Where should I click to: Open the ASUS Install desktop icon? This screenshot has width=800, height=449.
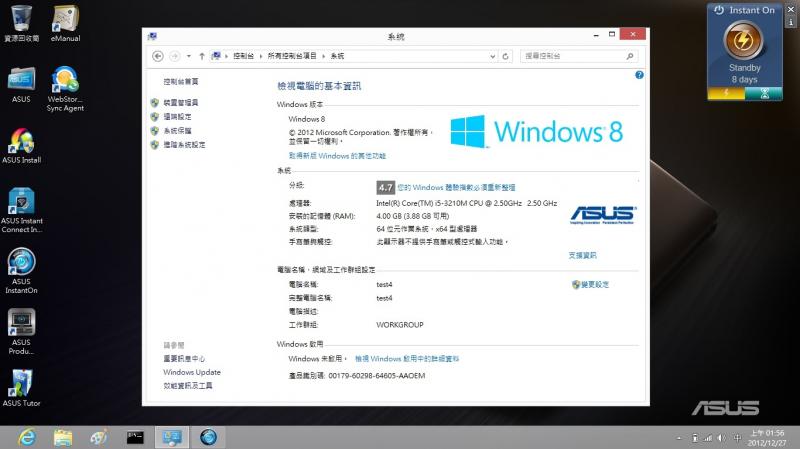click(x=21, y=146)
